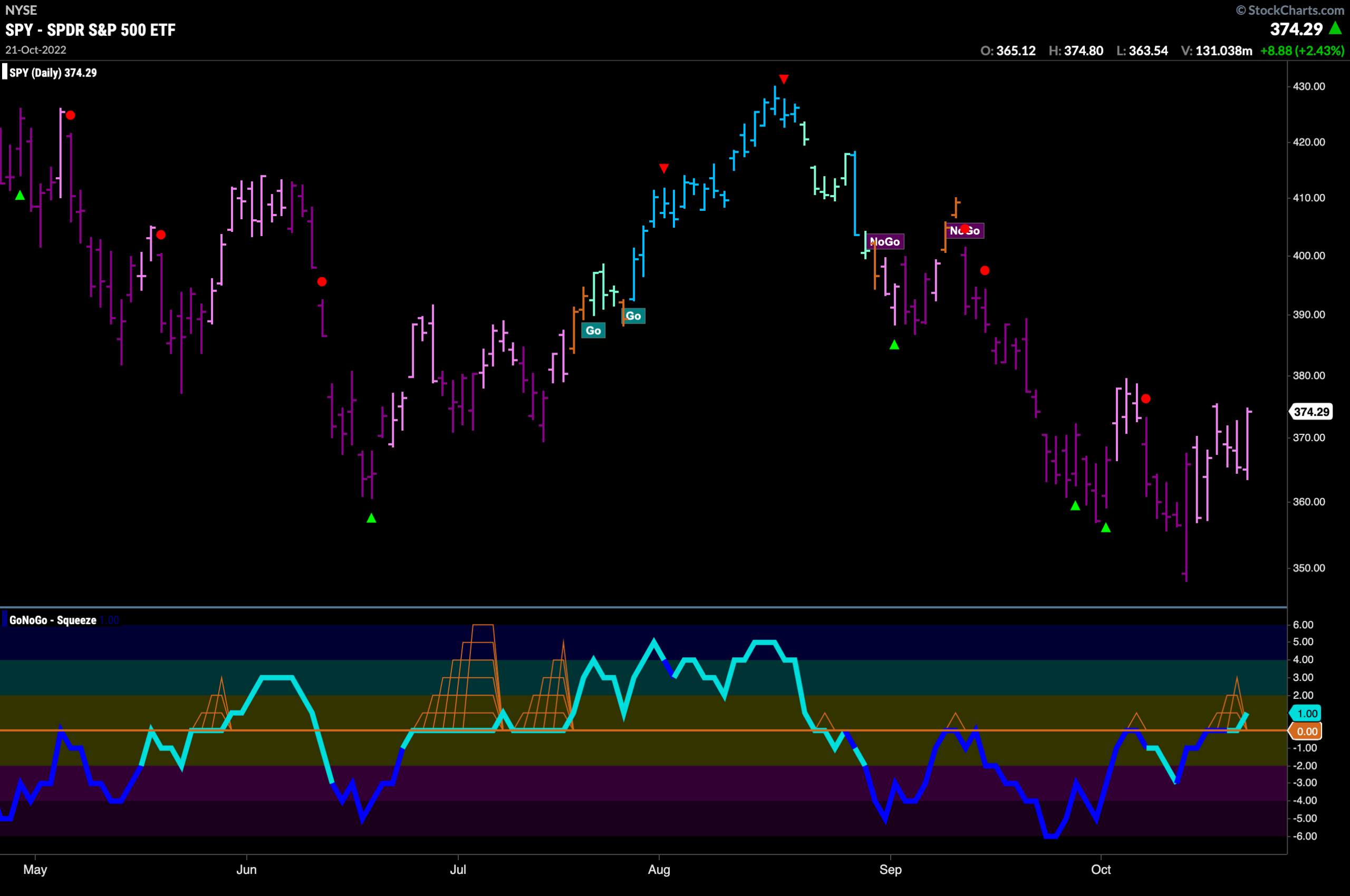The height and width of the screenshot is (896, 1350).
Task: Click the green up arrow beside price 374.29
Action: pyautogui.click(x=1336, y=27)
